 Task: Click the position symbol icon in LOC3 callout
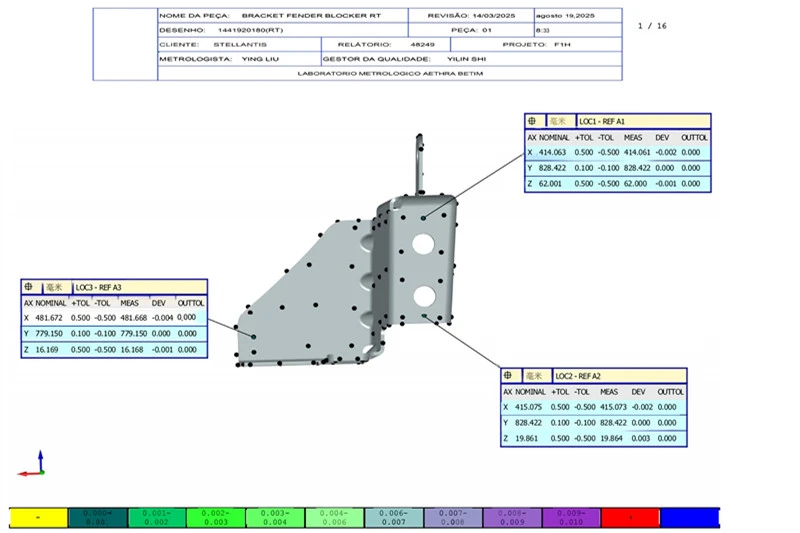[x=29, y=287]
